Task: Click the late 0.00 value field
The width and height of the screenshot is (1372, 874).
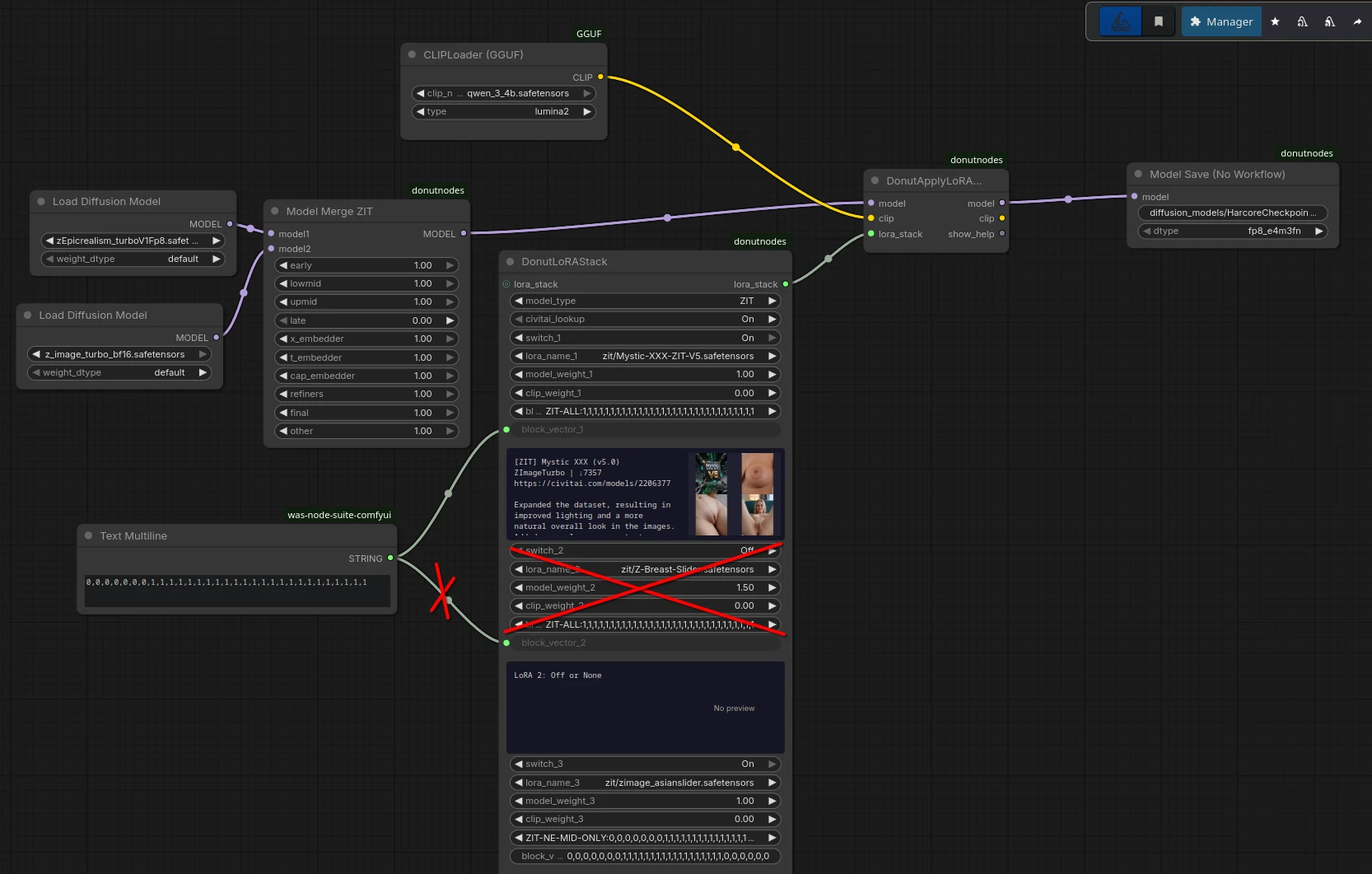Action: point(366,320)
